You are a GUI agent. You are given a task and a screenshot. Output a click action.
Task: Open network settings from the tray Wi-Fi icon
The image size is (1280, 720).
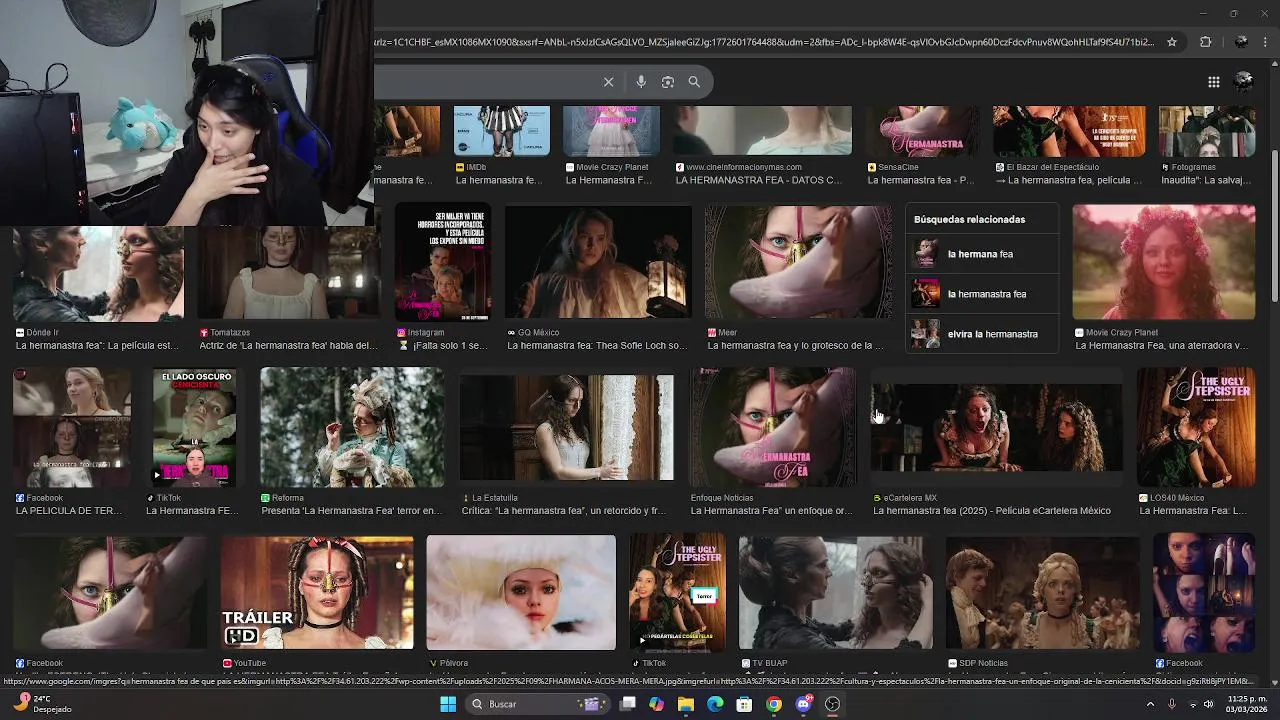1191,704
